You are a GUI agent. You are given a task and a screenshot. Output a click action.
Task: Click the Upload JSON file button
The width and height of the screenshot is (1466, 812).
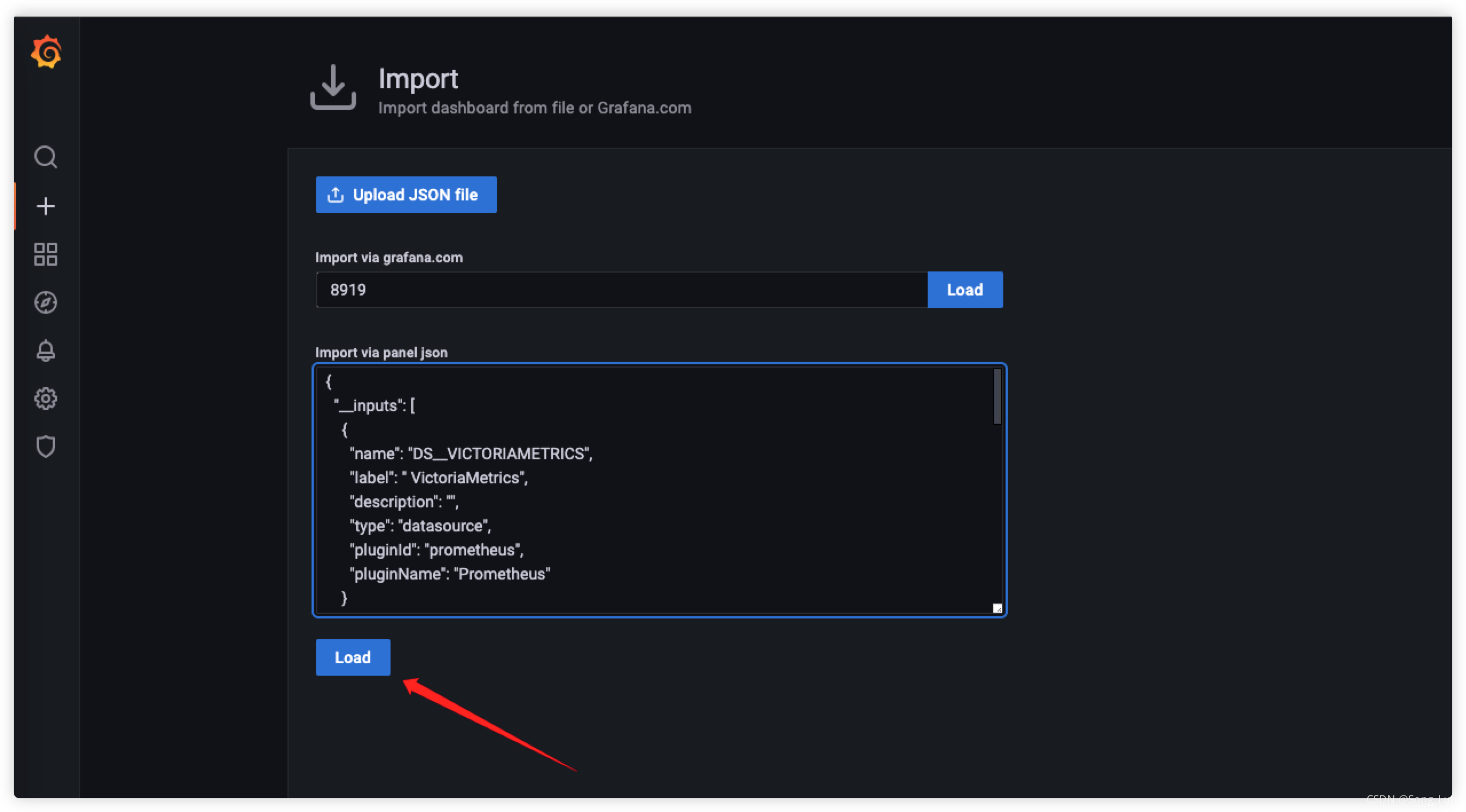click(406, 195)
